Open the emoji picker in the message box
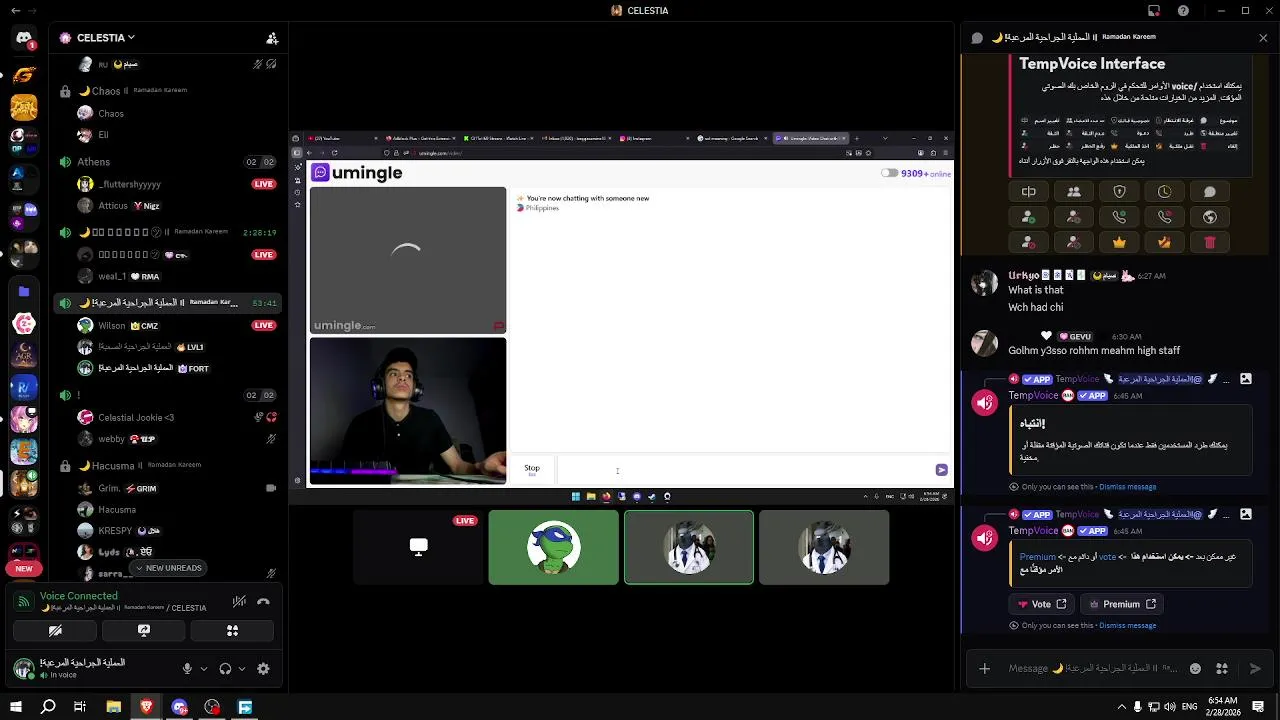The image size is (1280, 720). click(1195, 669)
